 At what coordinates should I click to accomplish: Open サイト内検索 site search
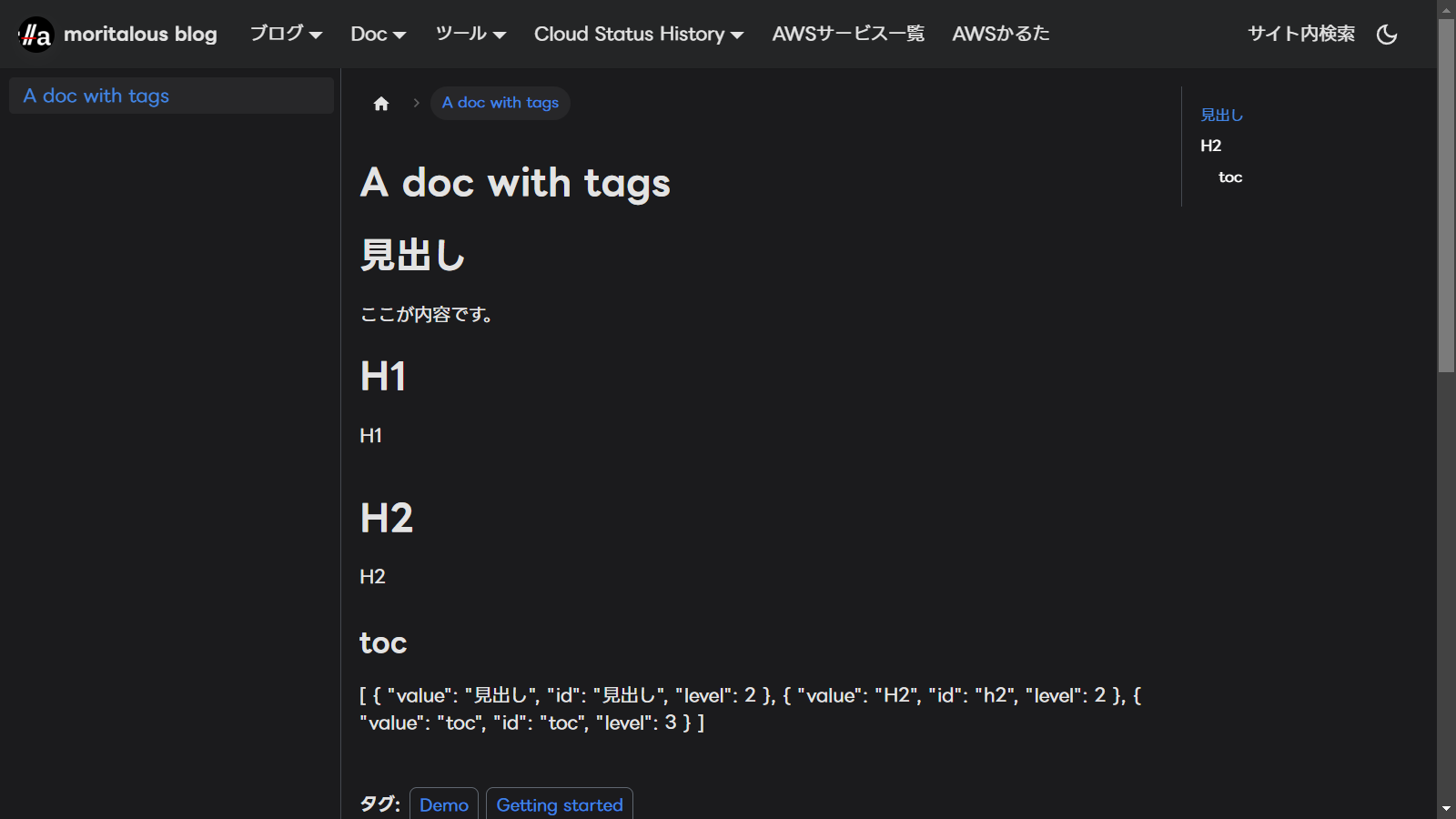pyautogui.click(x=1300, y=35)
